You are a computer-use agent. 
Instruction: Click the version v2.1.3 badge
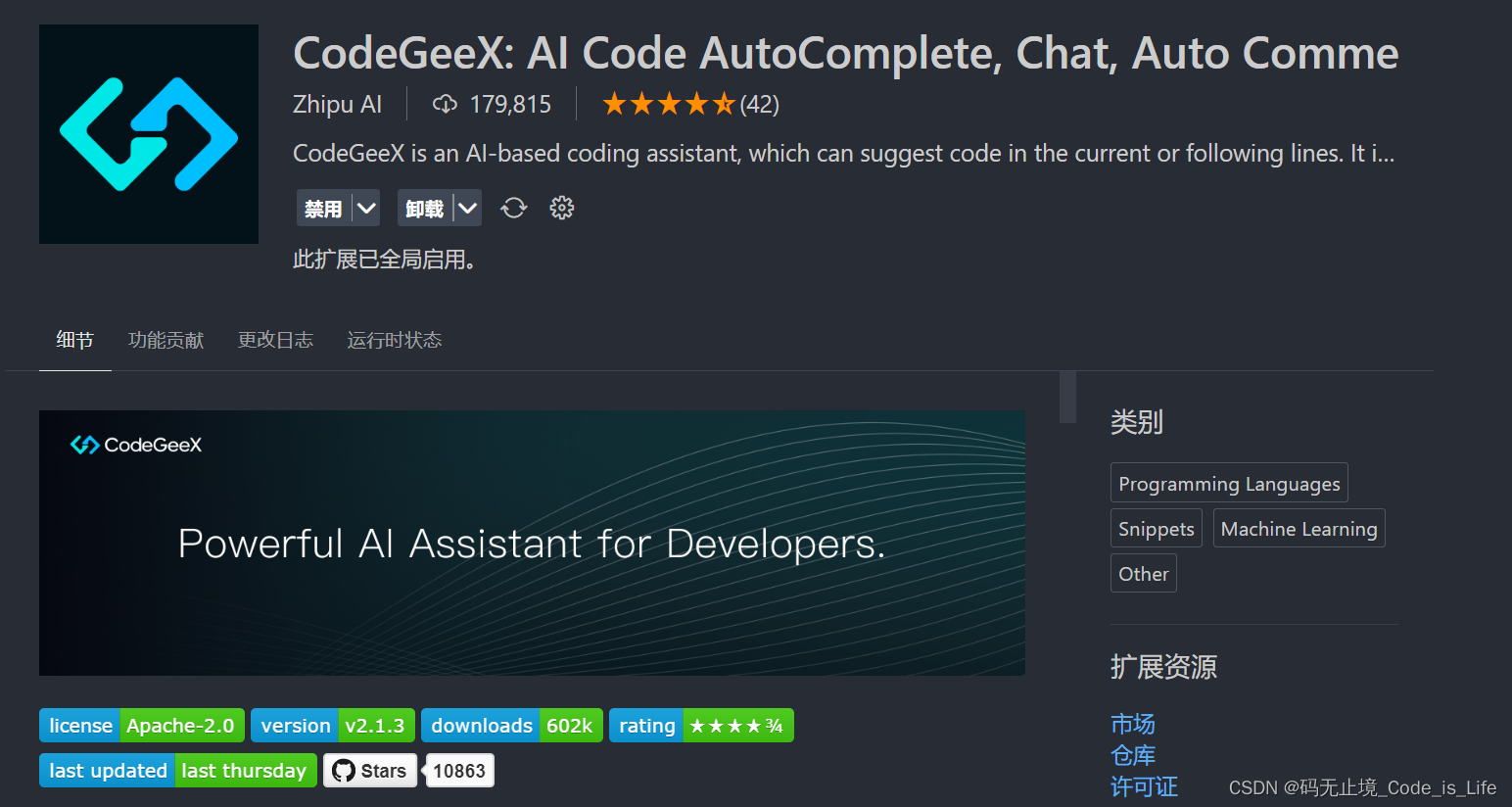(333, 726)
